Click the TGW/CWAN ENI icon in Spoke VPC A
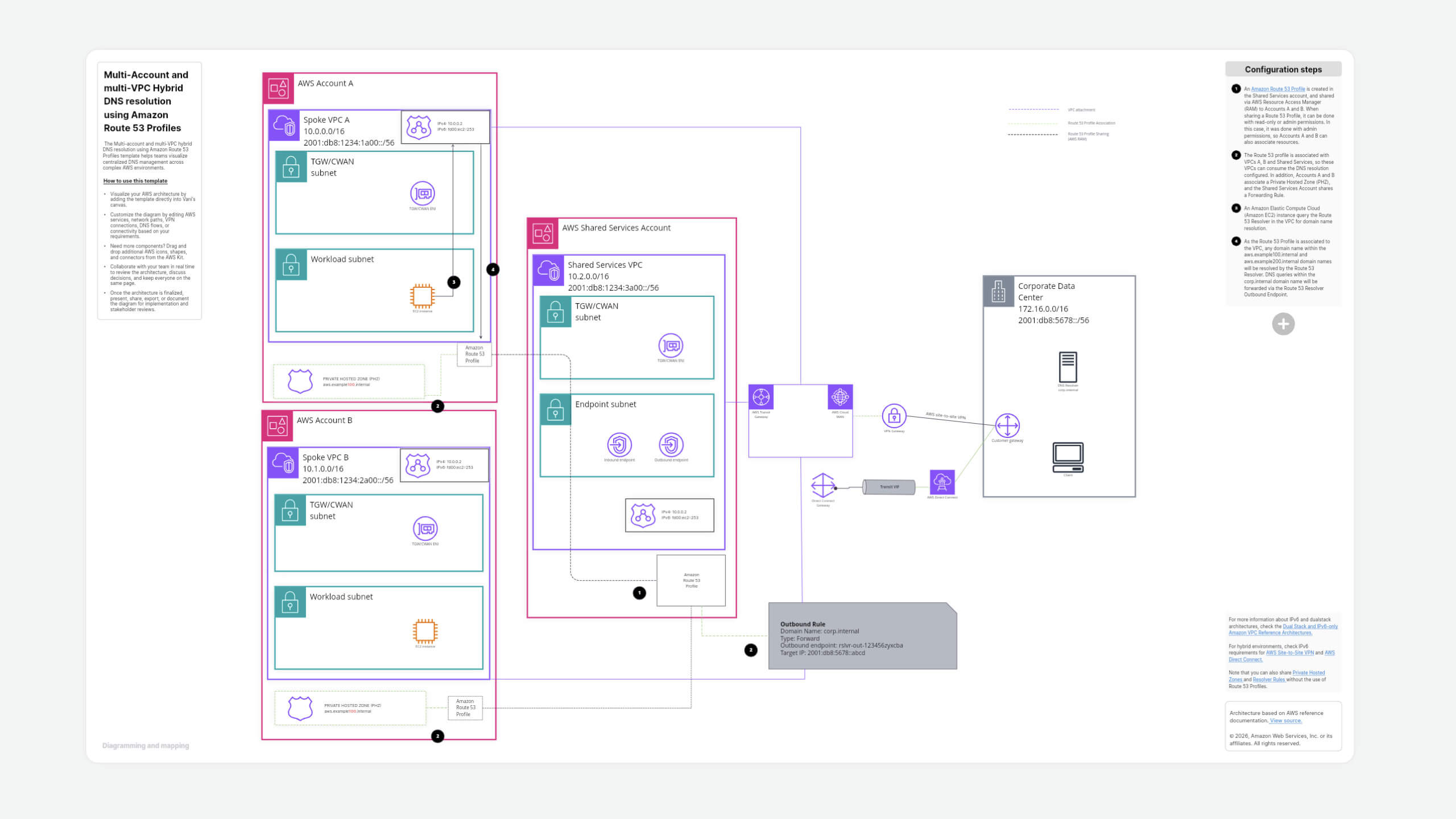 tap(423, 193)
